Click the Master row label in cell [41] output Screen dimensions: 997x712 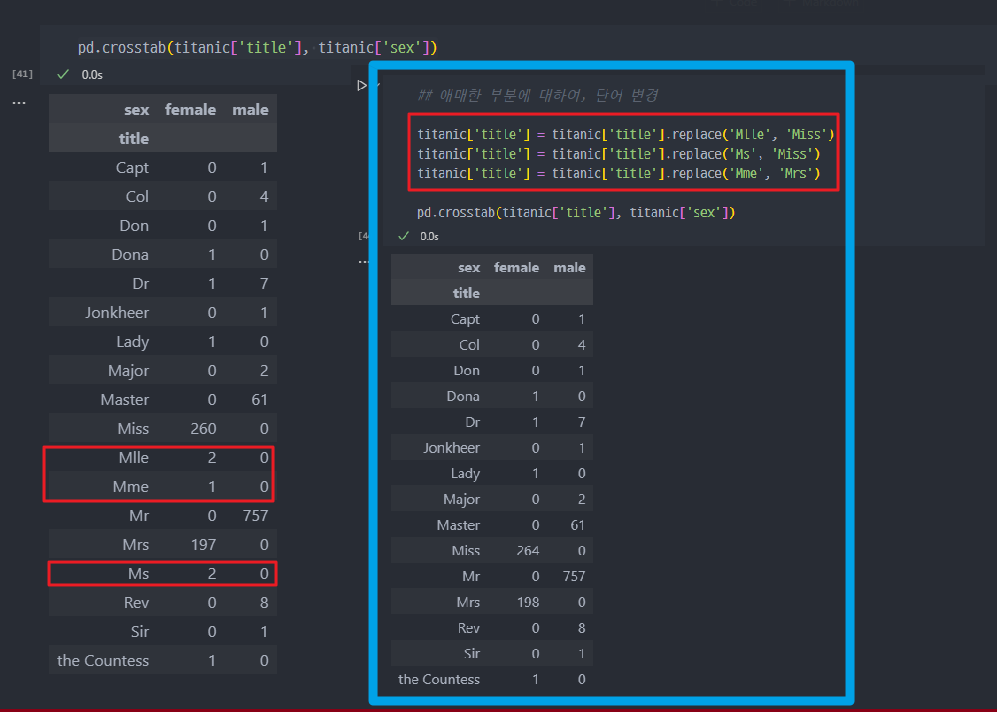pos(125,400)
